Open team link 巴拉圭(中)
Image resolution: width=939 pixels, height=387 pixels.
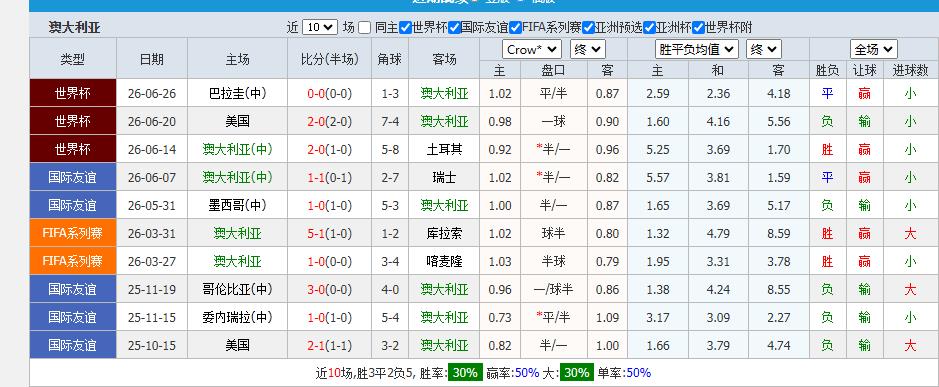click(x=238, y=93)
